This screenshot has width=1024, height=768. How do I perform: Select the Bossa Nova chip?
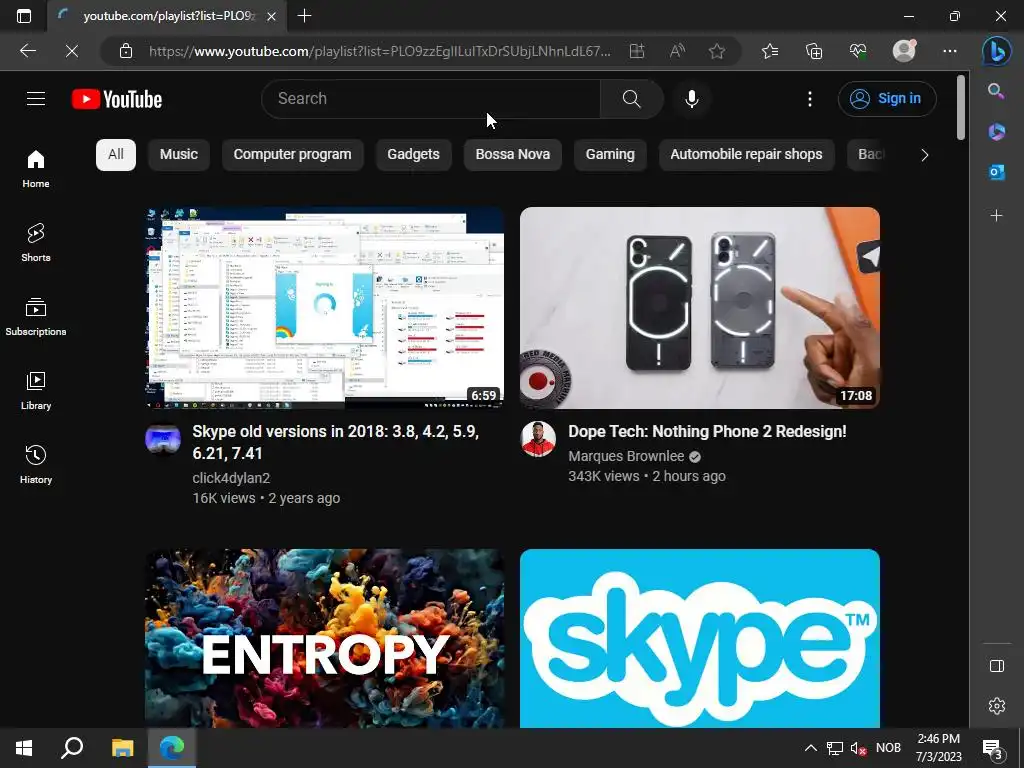(513, 155)
